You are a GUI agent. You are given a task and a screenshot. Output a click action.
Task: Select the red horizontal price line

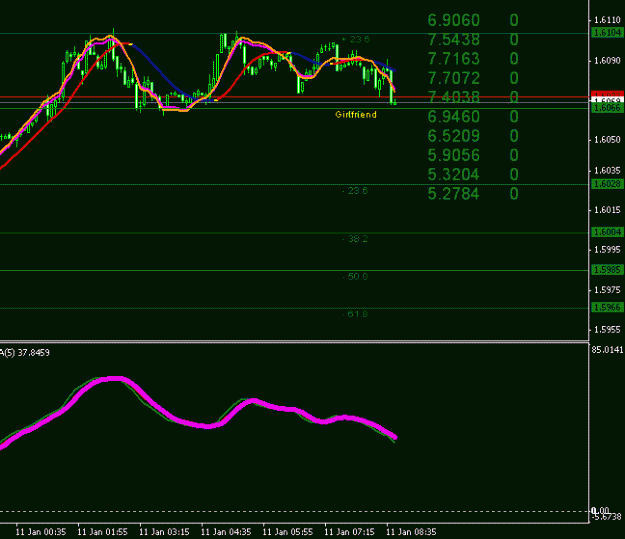pos(294,97)
